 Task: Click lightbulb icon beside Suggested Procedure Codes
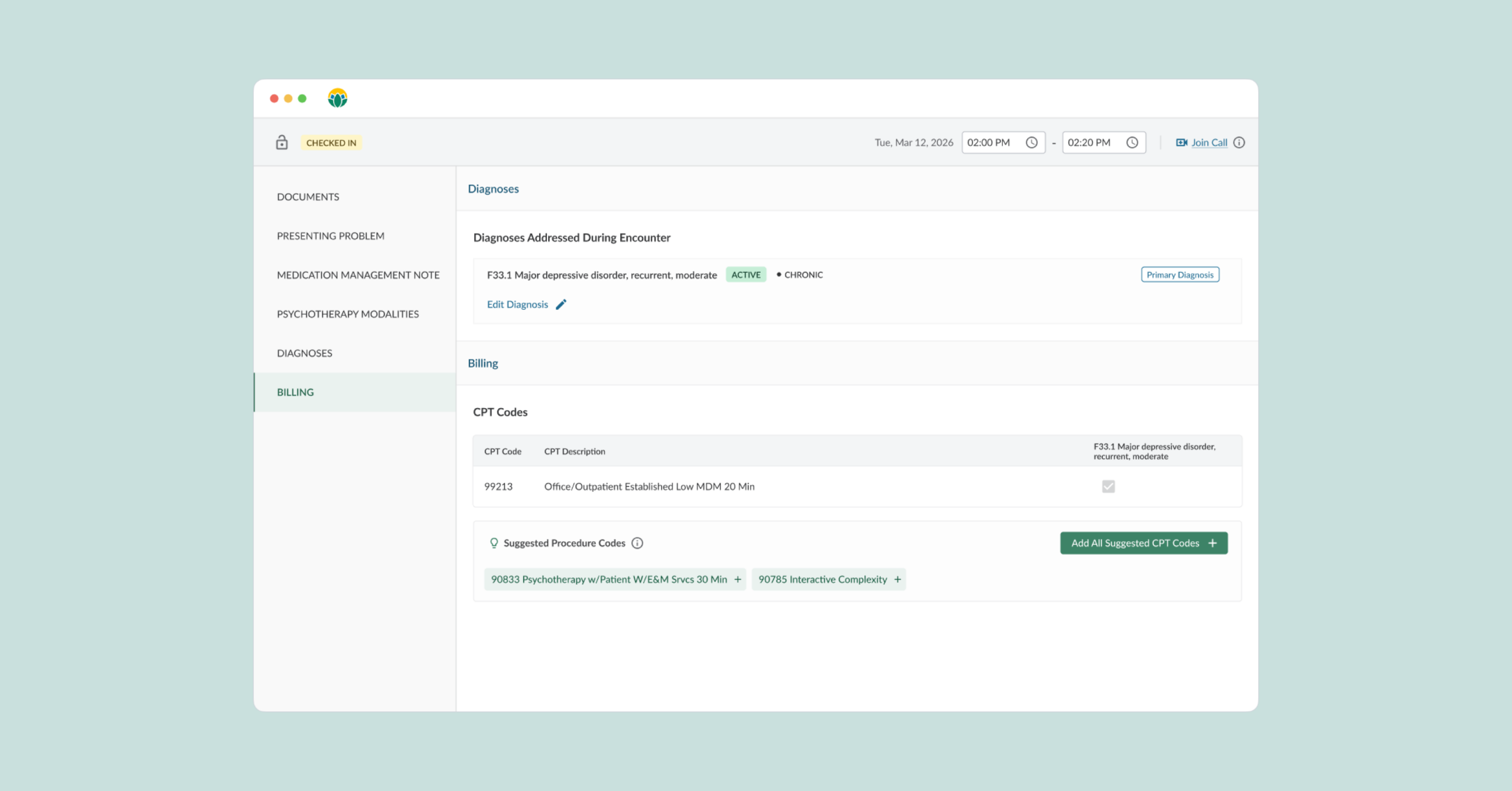tap(494, 543)
